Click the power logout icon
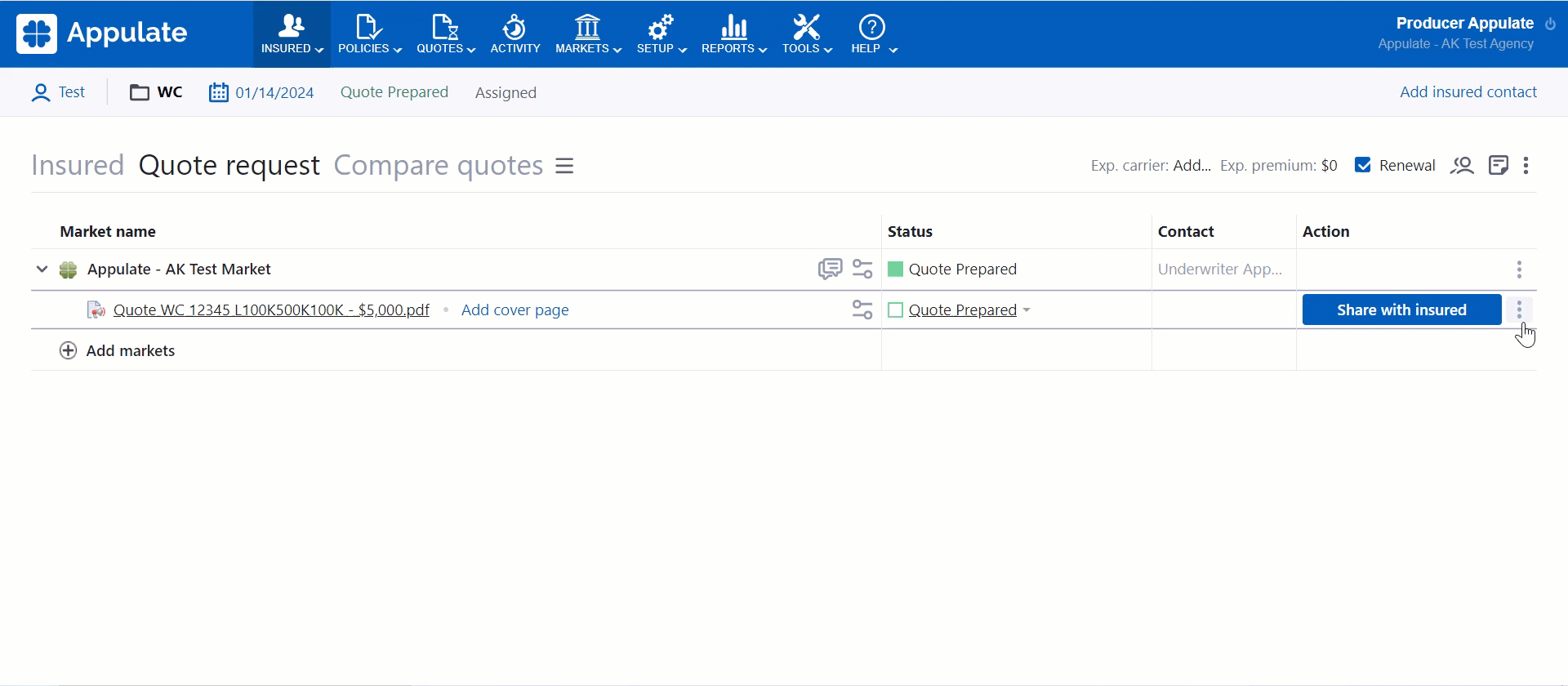Viewport: 1568px width, 686px height. (x=1550, y=24)
